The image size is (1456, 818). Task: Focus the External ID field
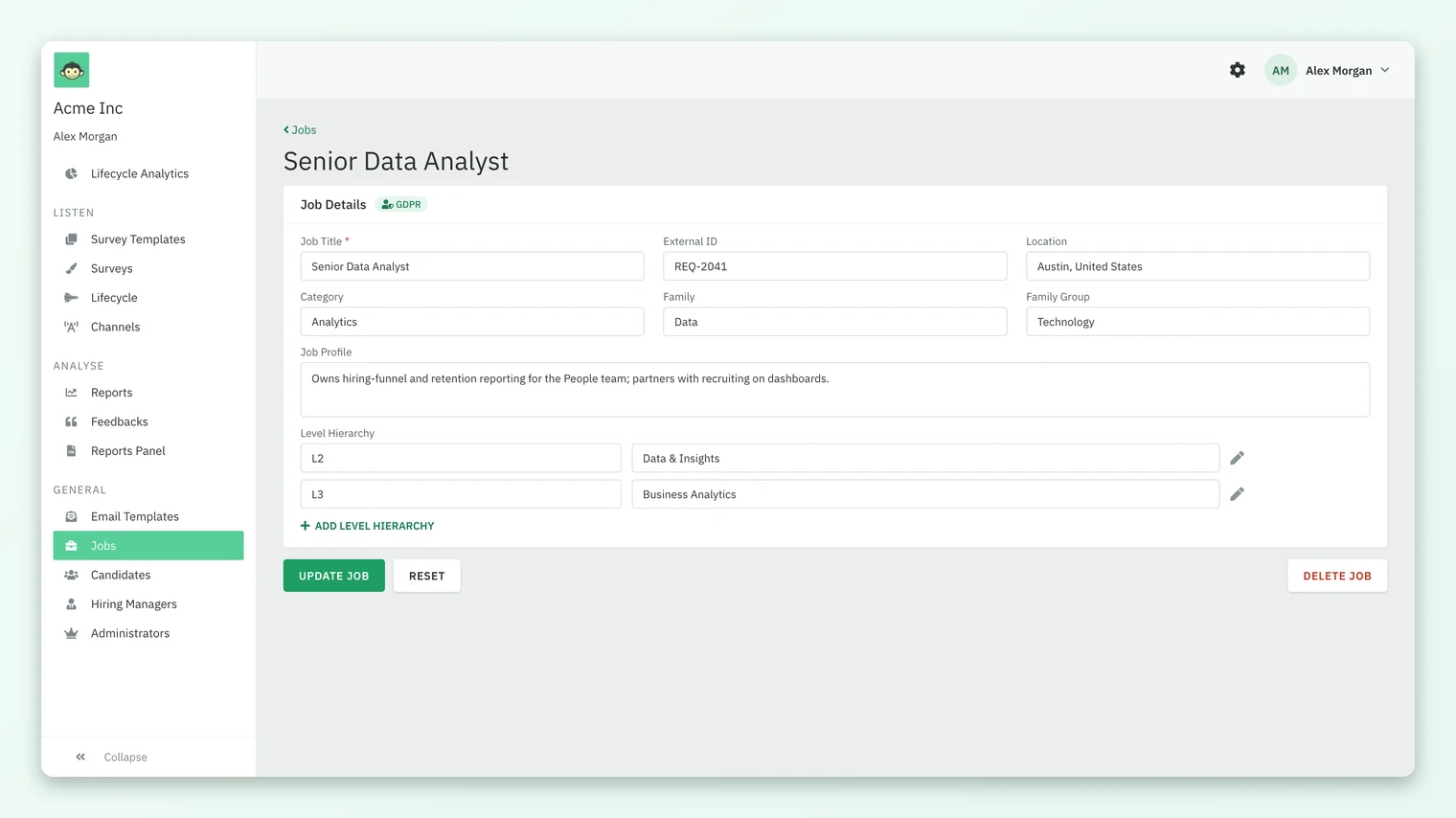point(835,266)
